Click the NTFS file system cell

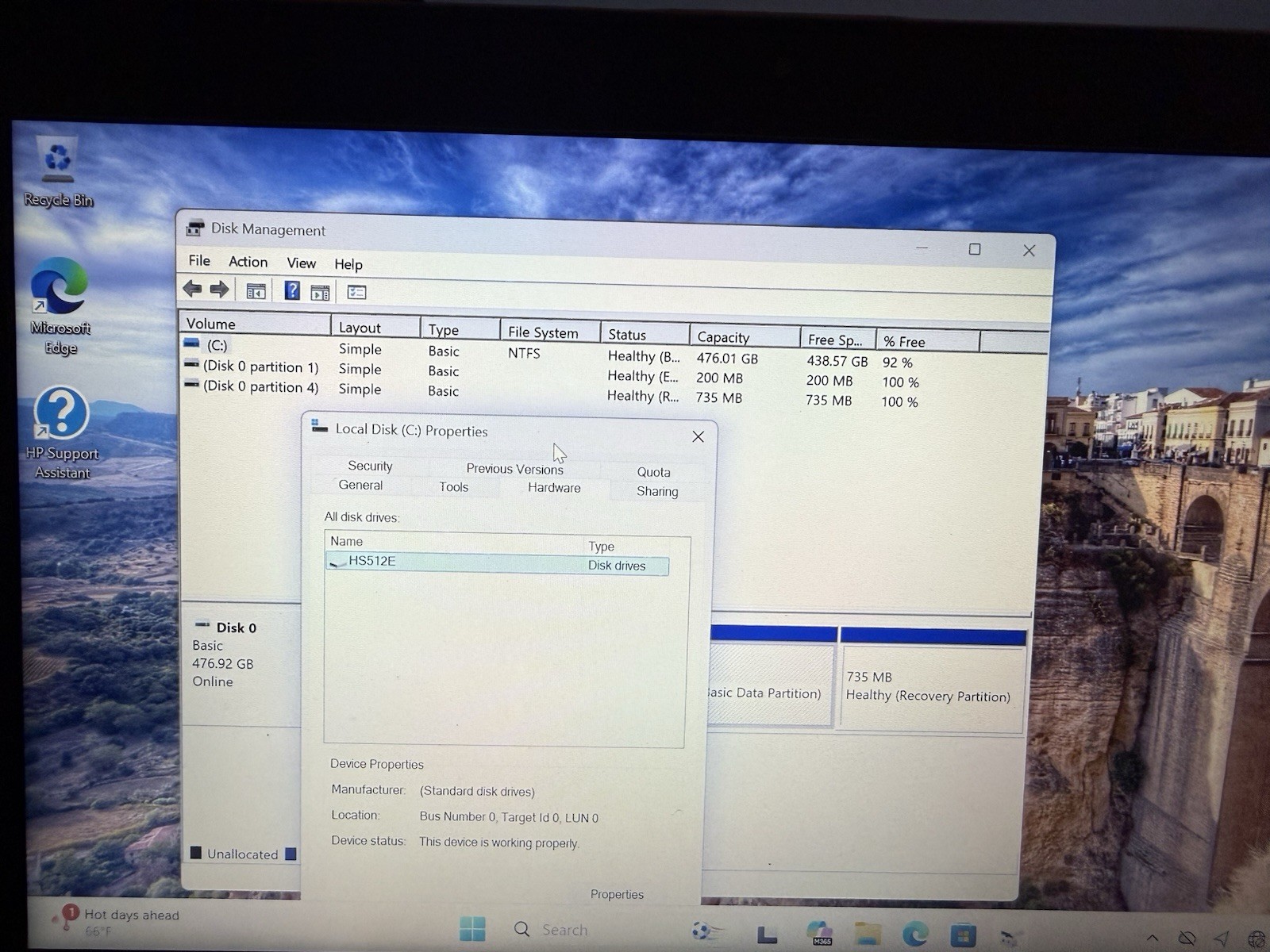point(524,353)
